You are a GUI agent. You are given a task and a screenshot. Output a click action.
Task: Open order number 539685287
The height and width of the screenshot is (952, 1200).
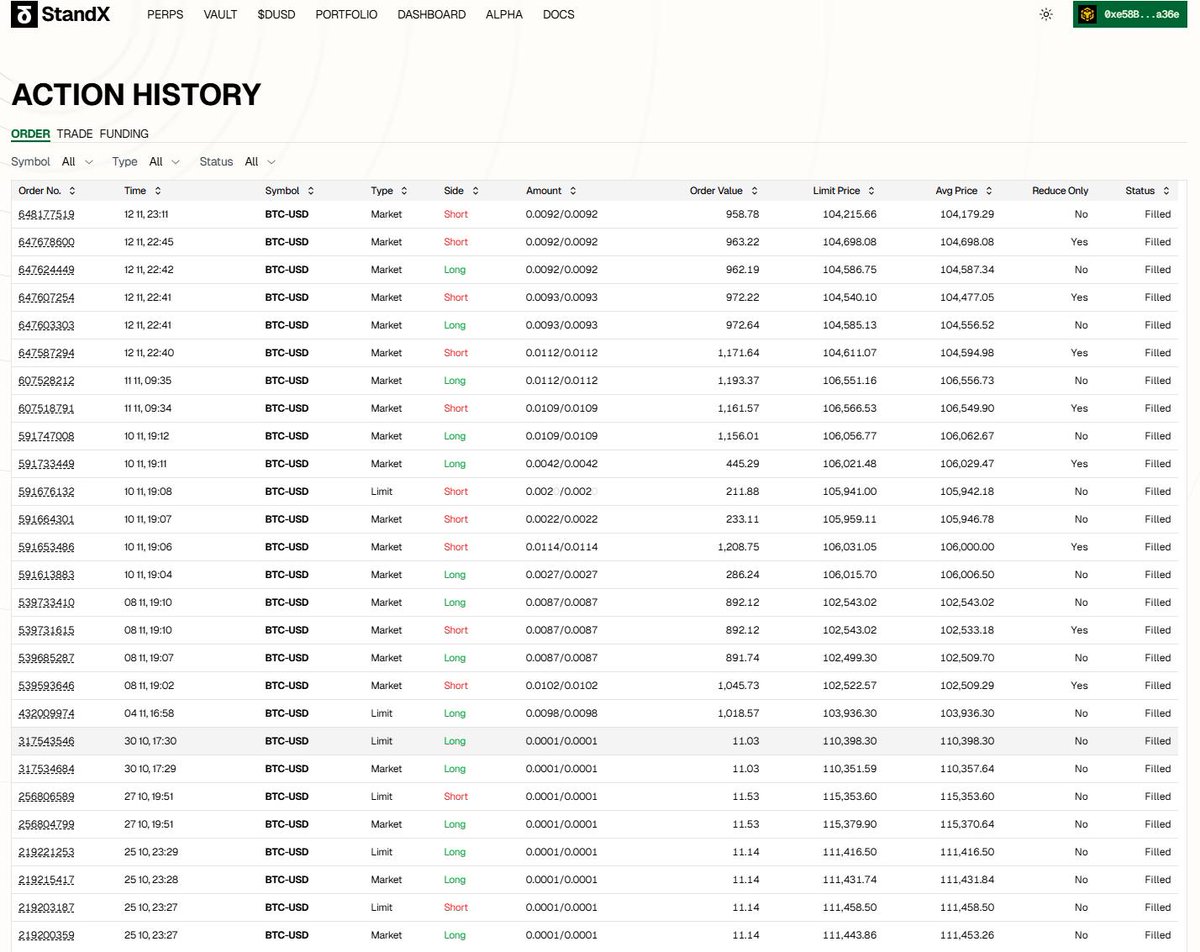click(x=47, y=658)
